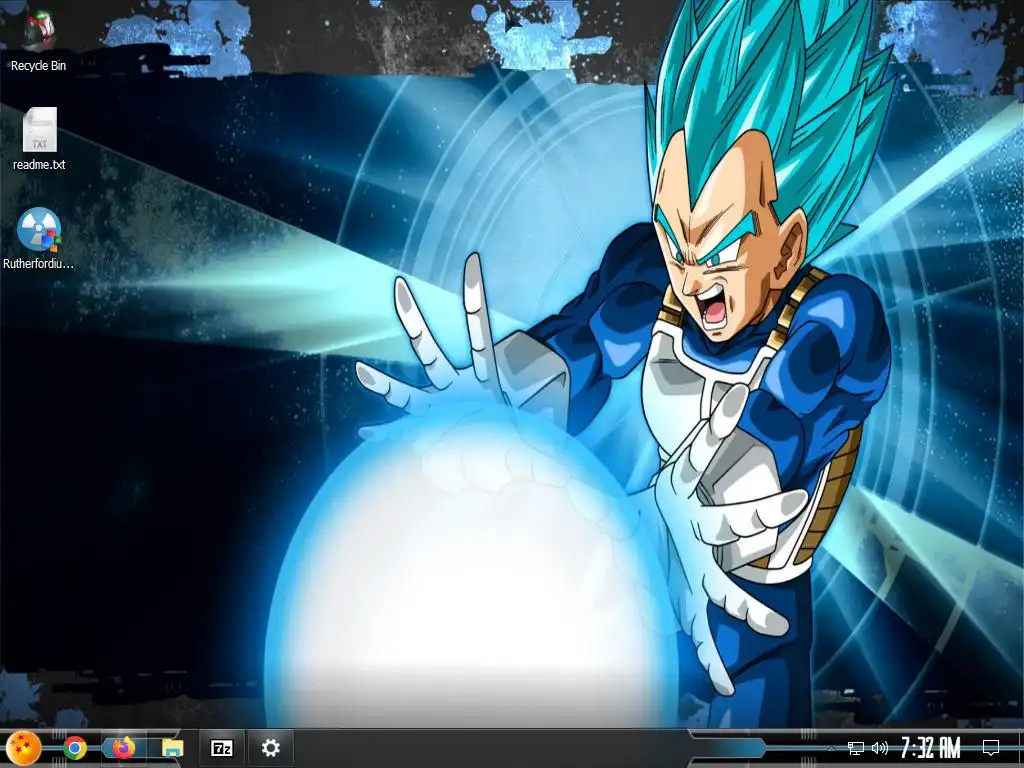The width and height of the screenshot is (1024, 768).
Task: Select the readme.txt file icon
Action: click(x=40, y=129)
